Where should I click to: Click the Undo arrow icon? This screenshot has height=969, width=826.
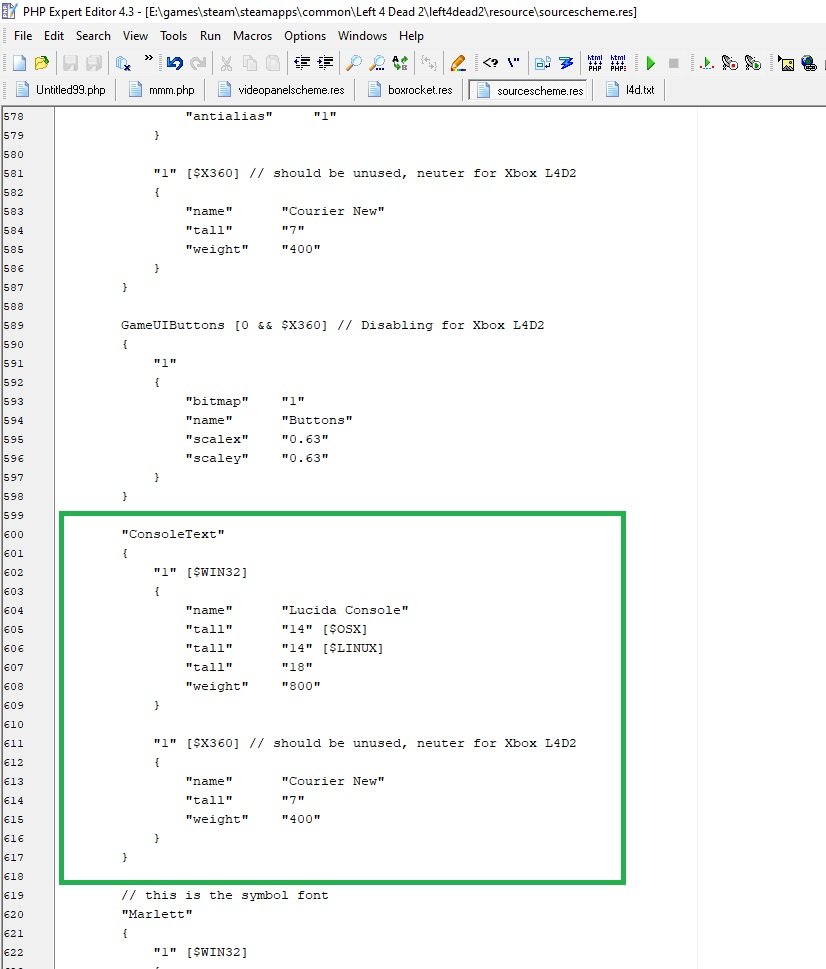[175, 63]
